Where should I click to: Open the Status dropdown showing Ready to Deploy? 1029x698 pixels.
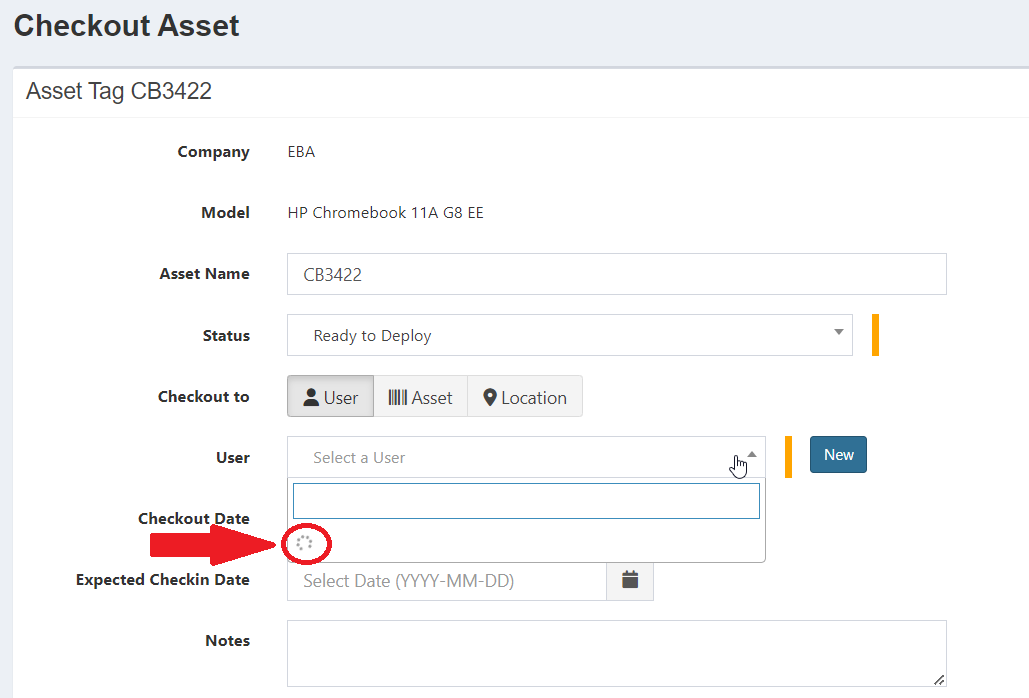(x=570, y=334)
